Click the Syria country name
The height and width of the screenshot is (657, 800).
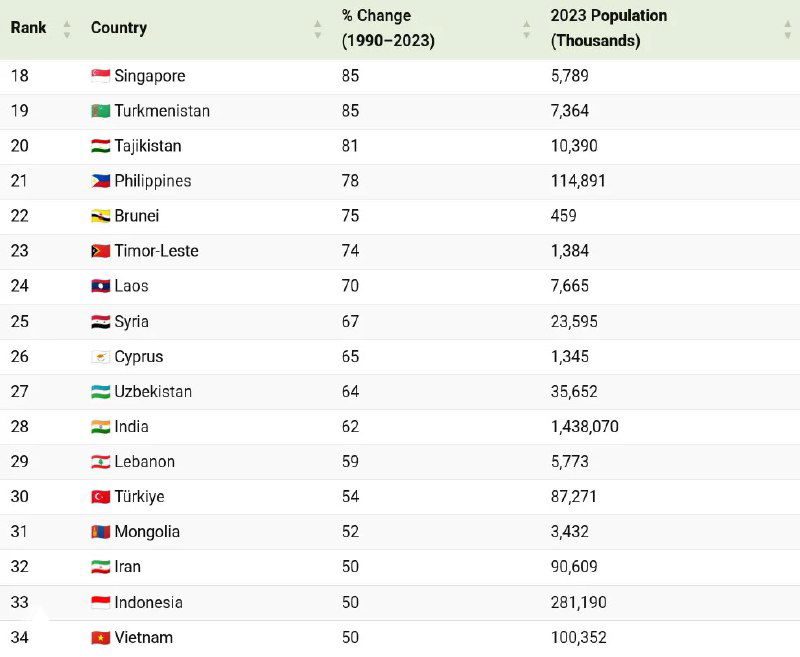click(131, 322)
